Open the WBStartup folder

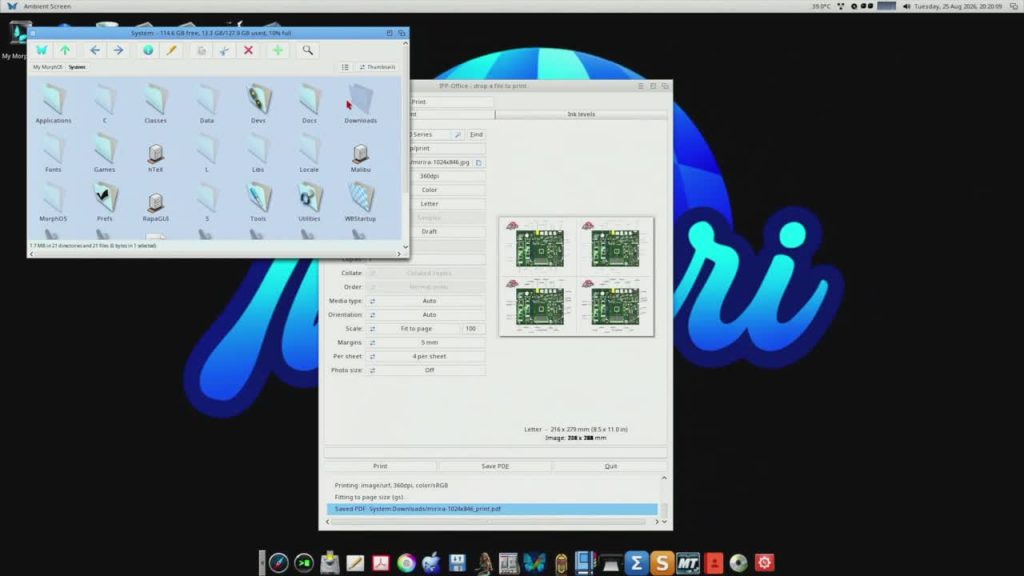point(360,202)
